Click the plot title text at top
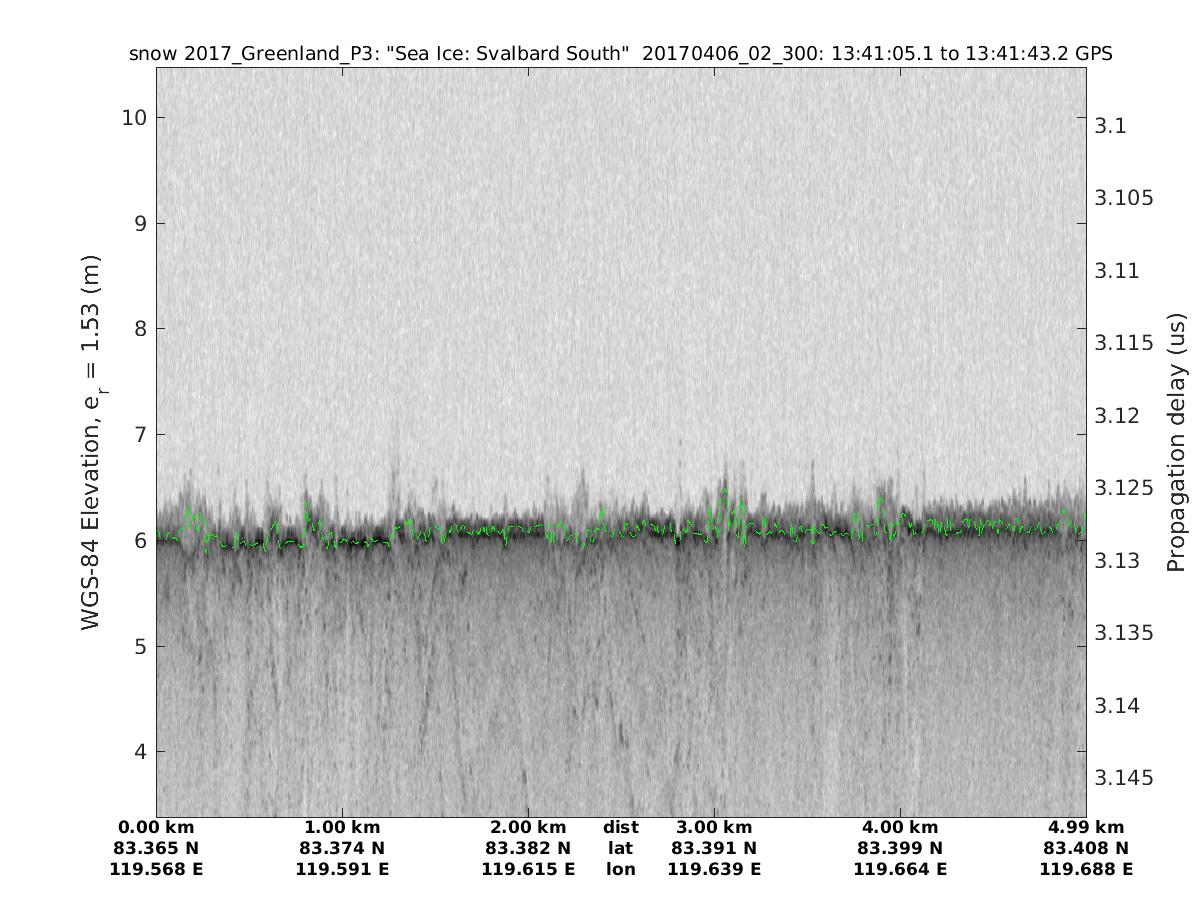Image resolution: width=1200 pixels, height=900 pixels. tap(620, 53)
